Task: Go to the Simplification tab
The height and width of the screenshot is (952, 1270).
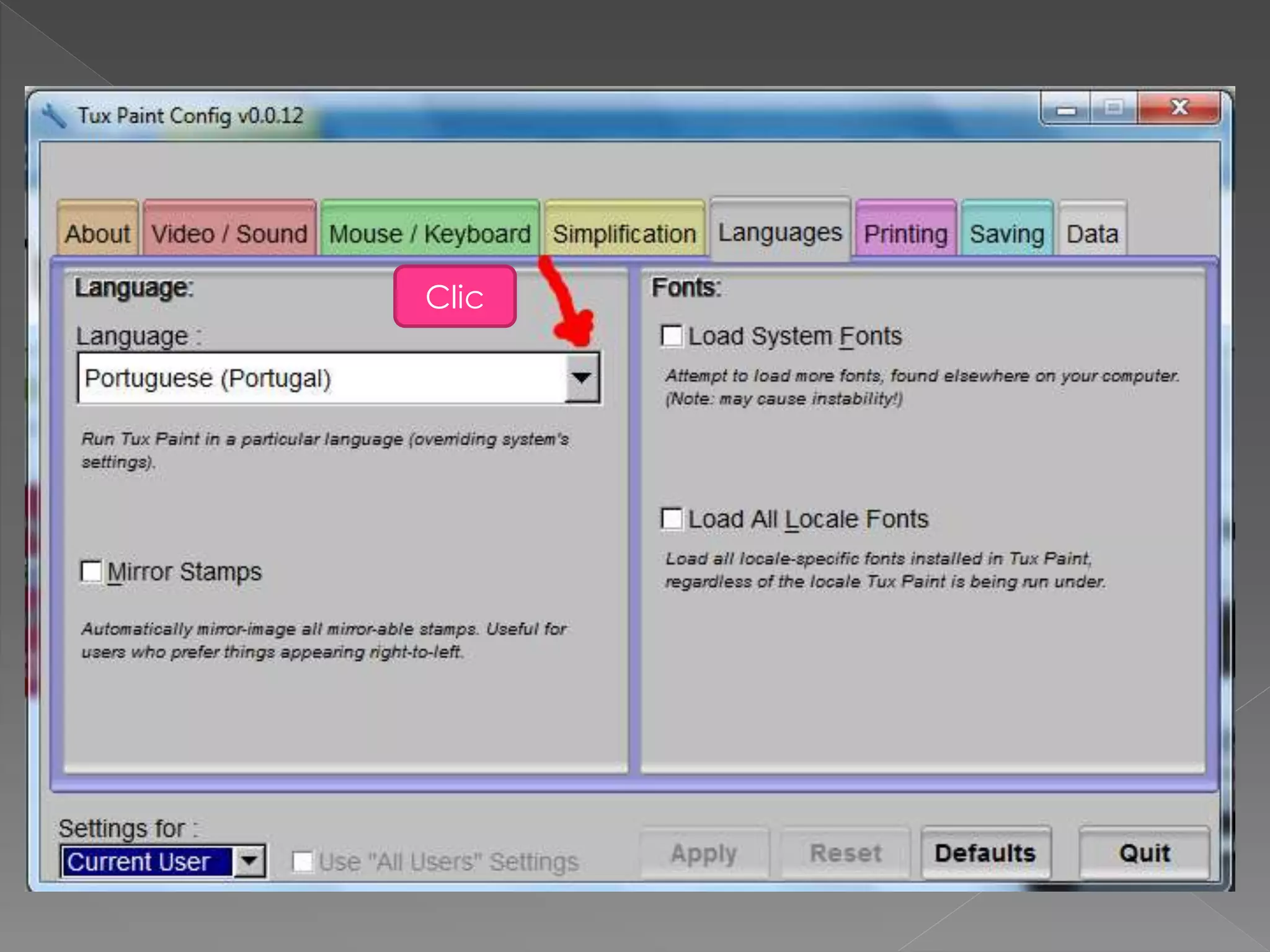Action: pyautogui.click(x=624, y=234)
